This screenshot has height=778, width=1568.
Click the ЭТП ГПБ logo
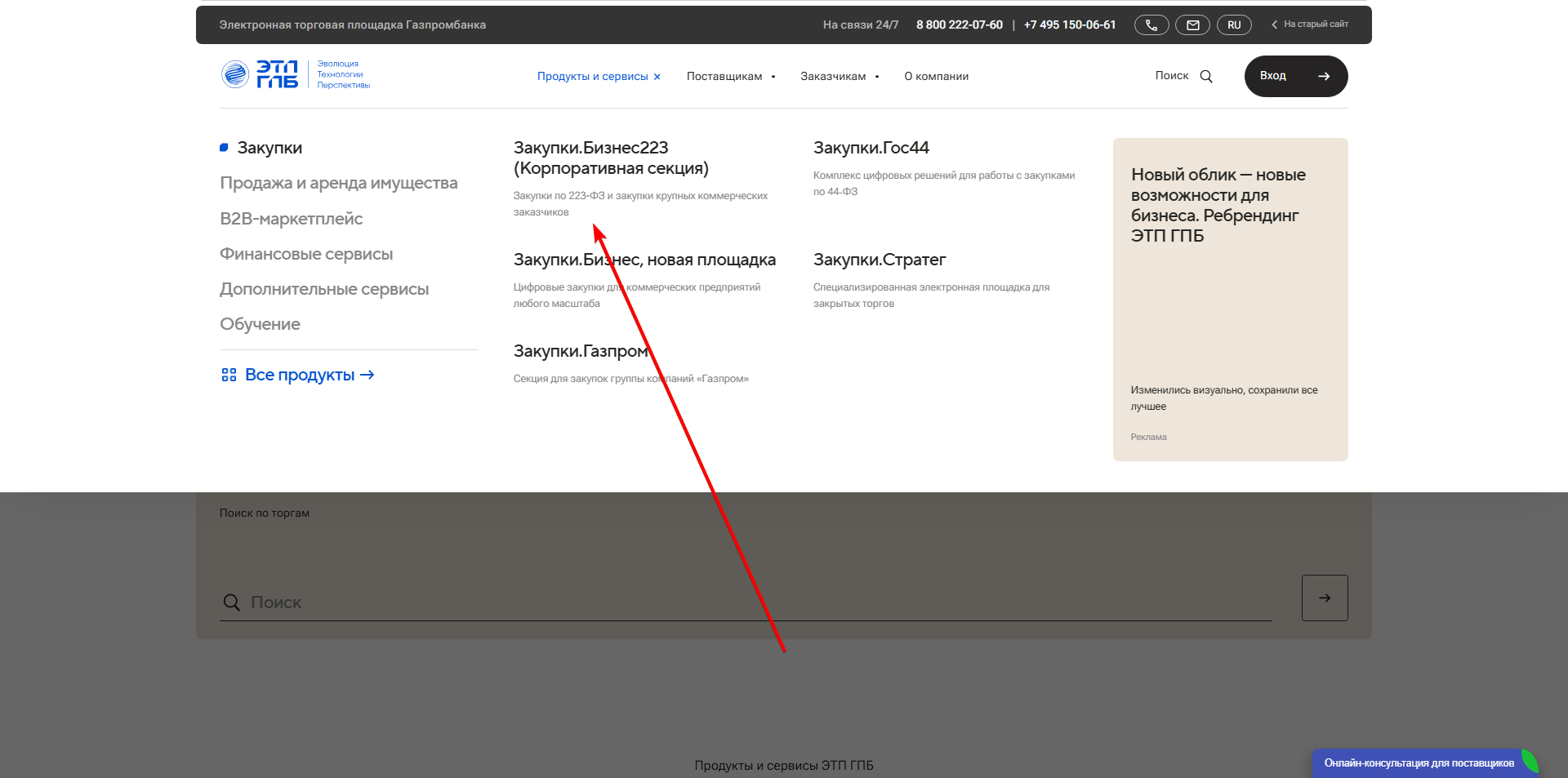tap(295, 74)
